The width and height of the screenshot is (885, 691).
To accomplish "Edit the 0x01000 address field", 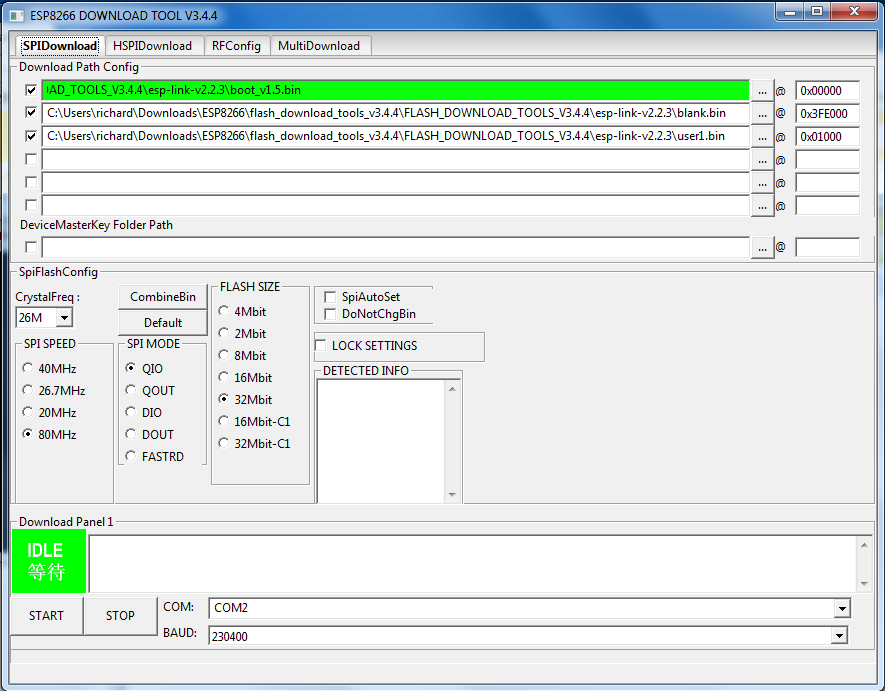I will (827, 137).
